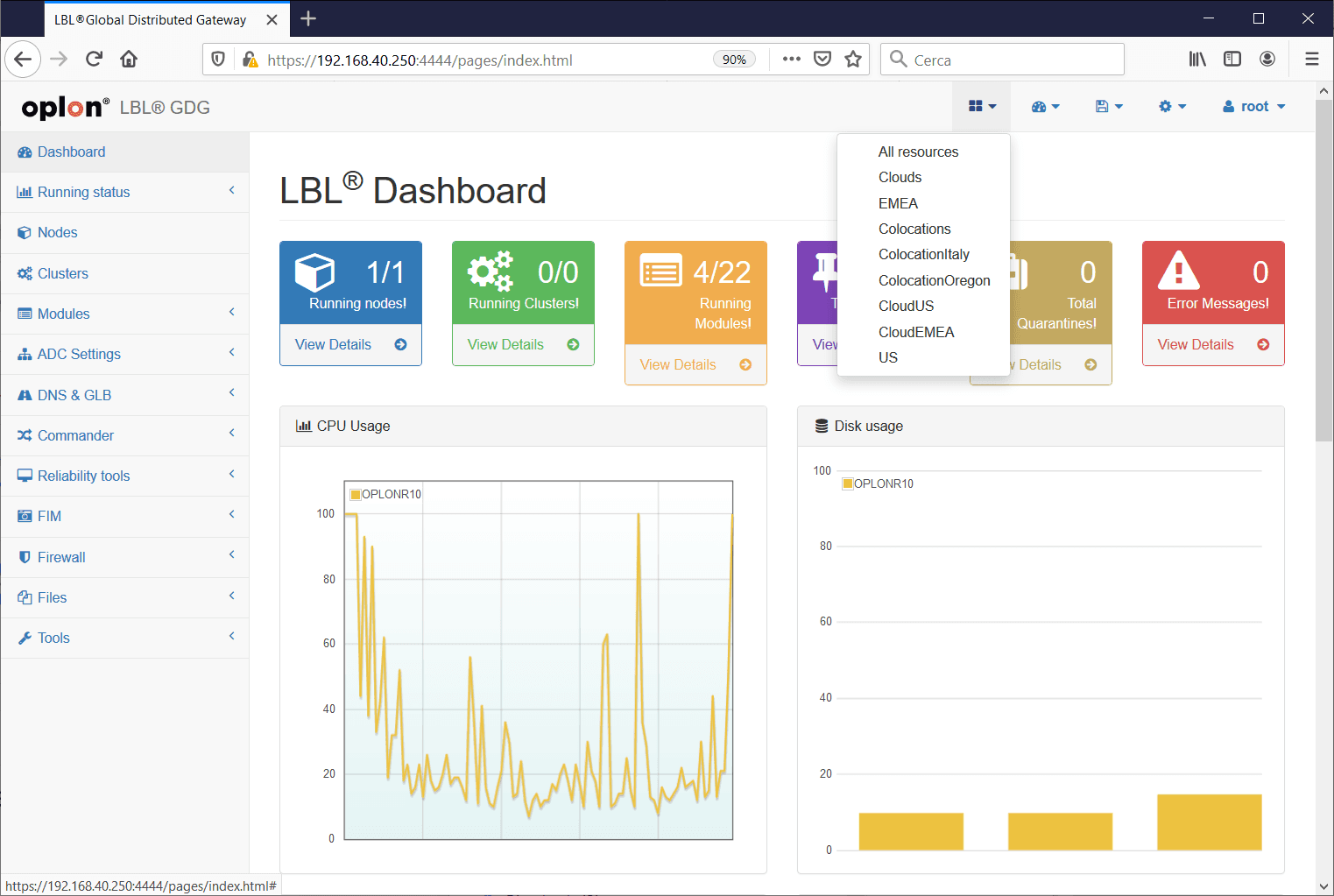Open the root user menu

pos(1253,106)
